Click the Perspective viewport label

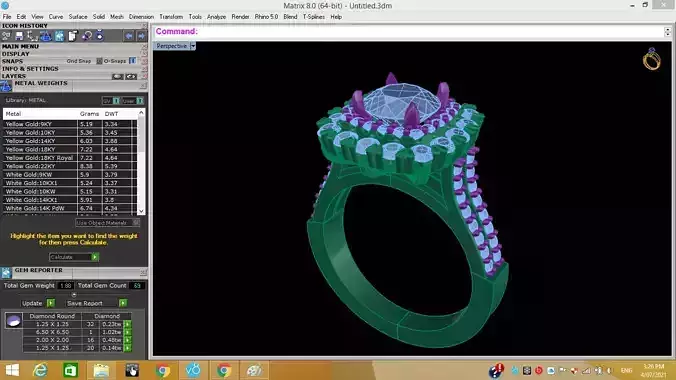point(171,46)
